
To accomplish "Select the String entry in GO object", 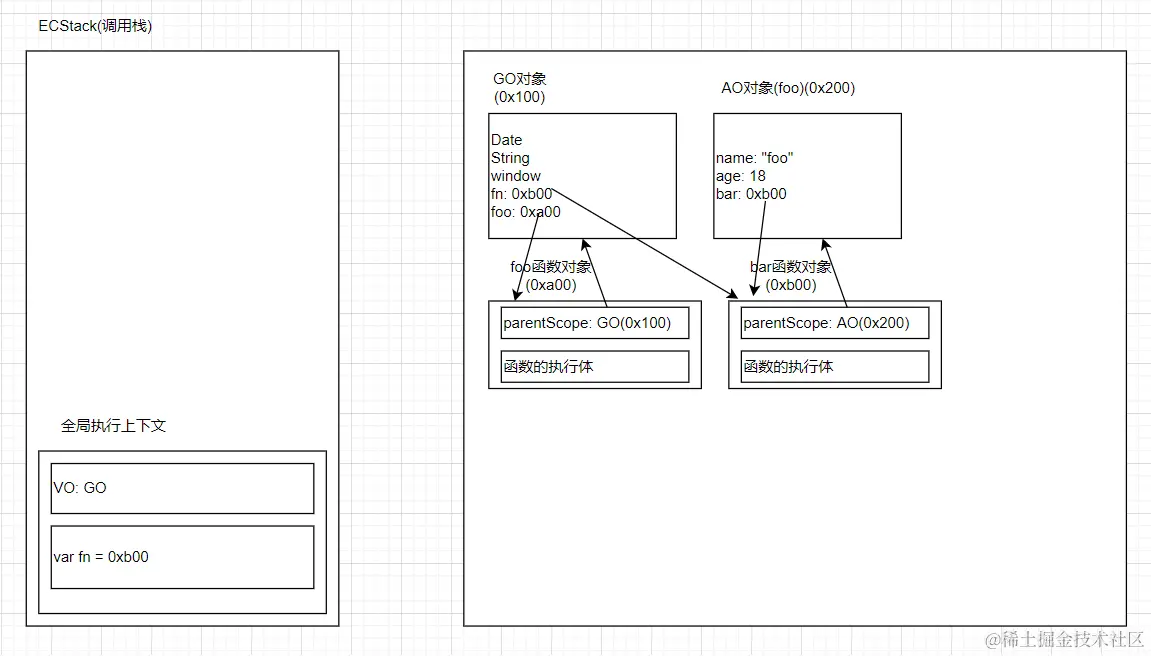I will click(510, 158).
